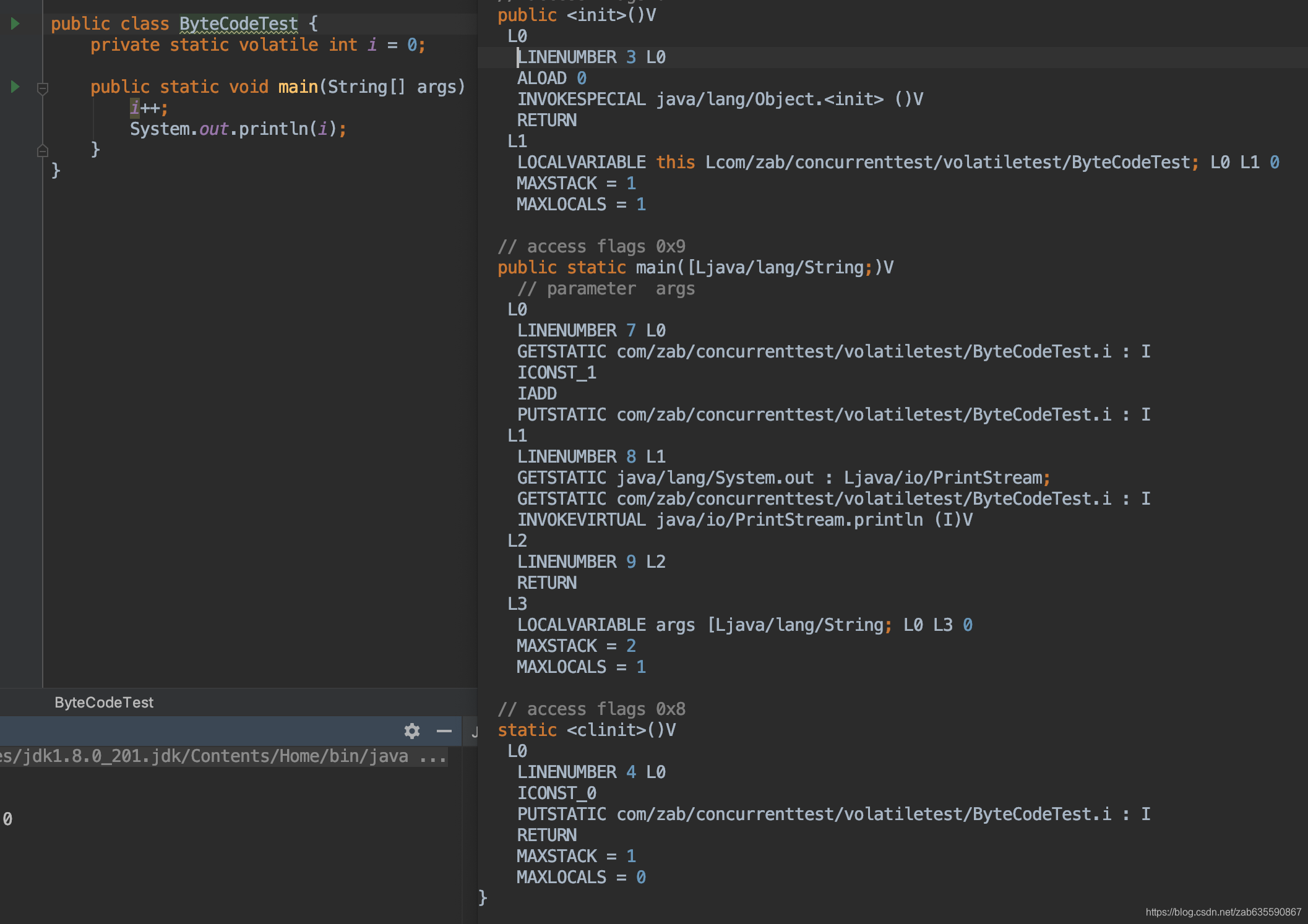Open the blog.csdn.net watermark link
The image size is (1308, 924).
[1223, 912]
